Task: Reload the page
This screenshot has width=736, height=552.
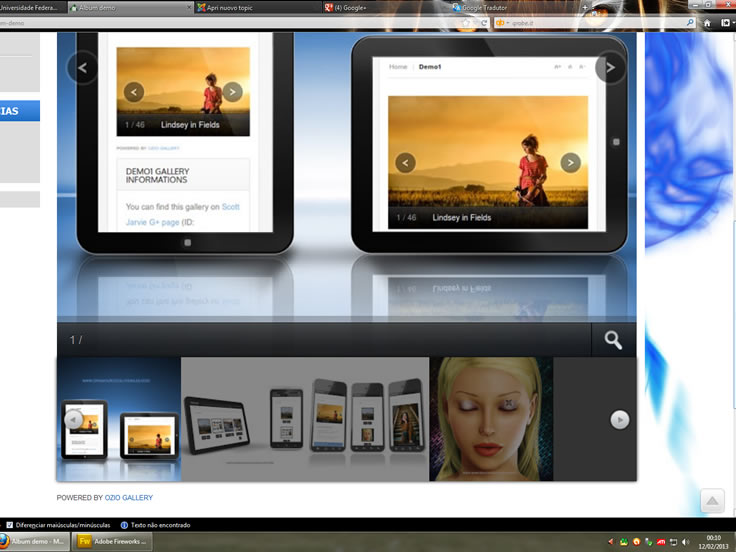Action: pyautogui.click(x=483, y=23)
